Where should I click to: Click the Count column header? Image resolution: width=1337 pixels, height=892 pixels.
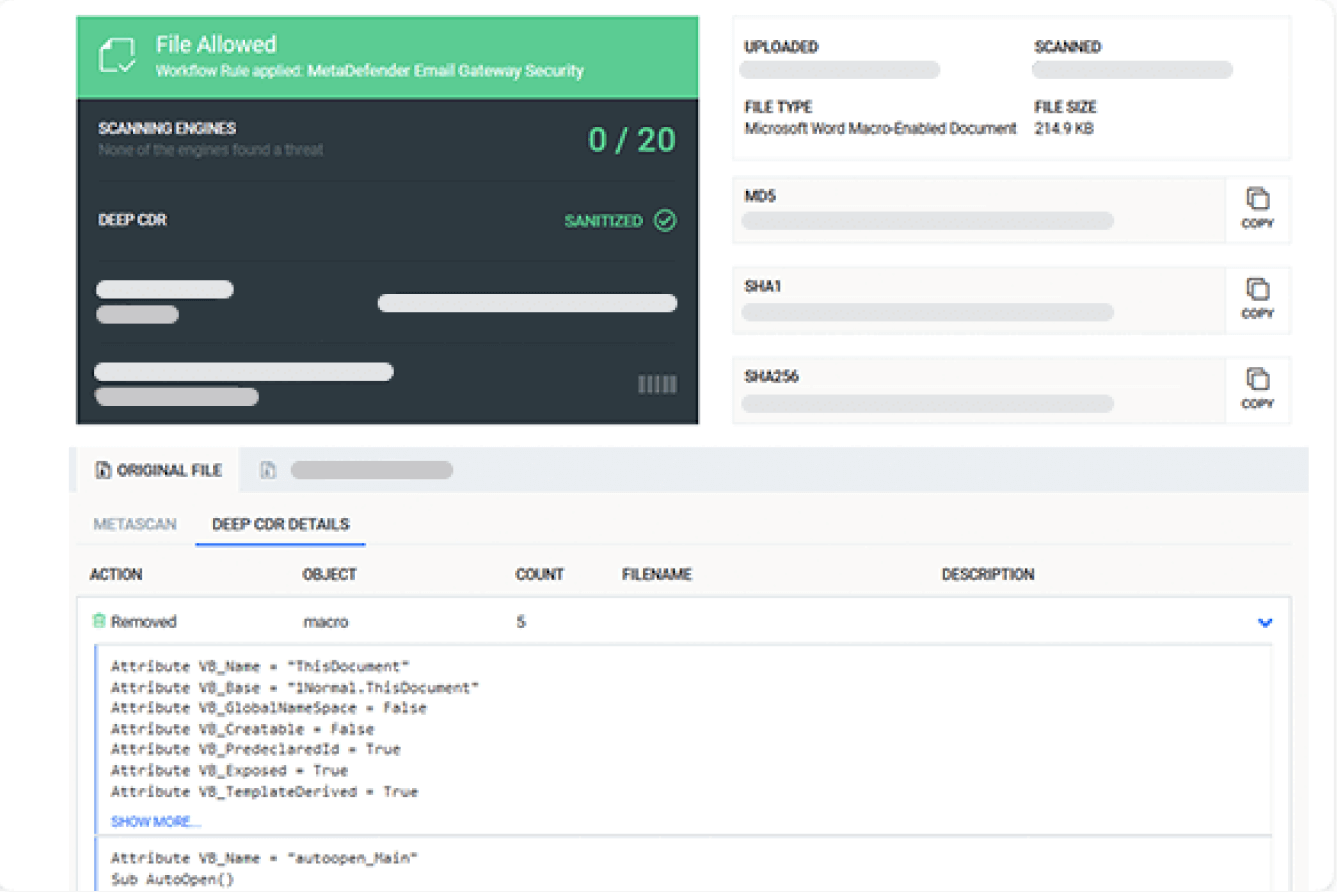click(x=539, y=574)
